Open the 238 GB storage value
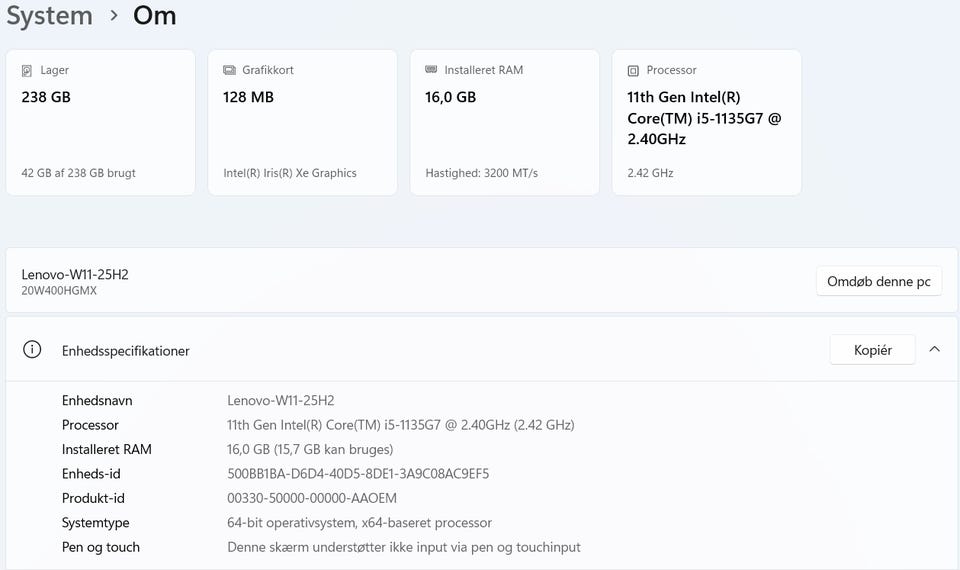The image size is (960, 570). click(x=46, y=97)
